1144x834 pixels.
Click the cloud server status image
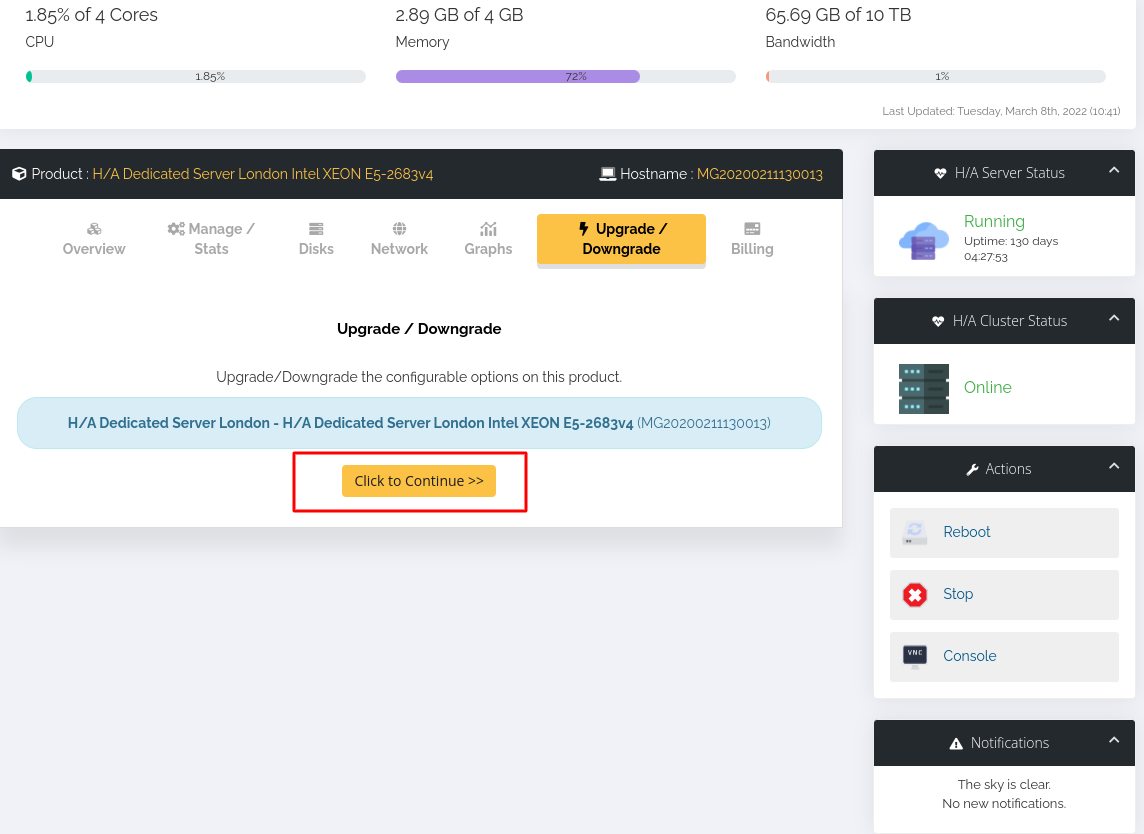pyautogui.click(x=924, y=241)
